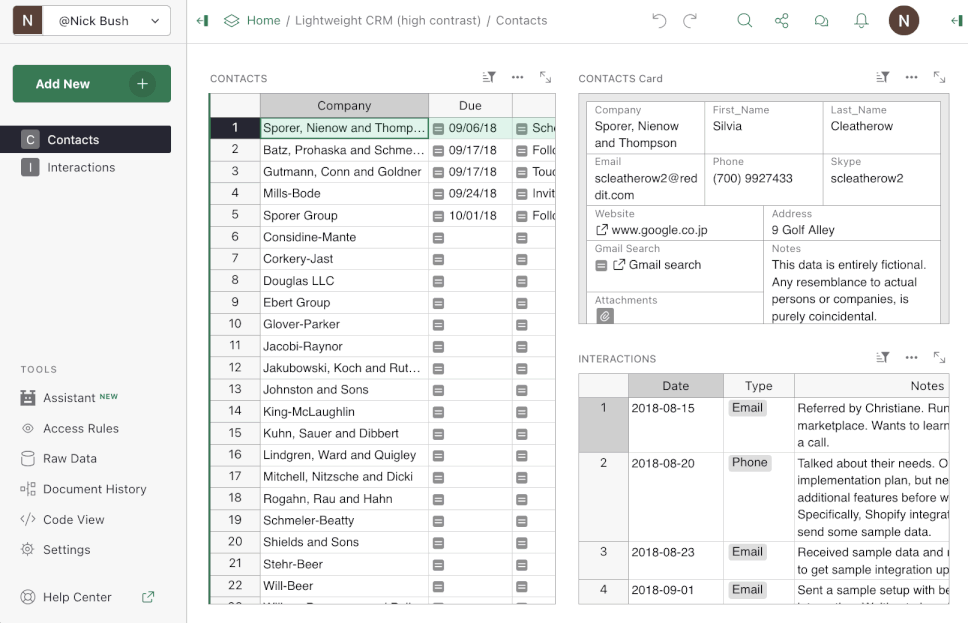The image size is (968, 623).
Task: Click the redo arrow icon
Action: tap(690, 20)
